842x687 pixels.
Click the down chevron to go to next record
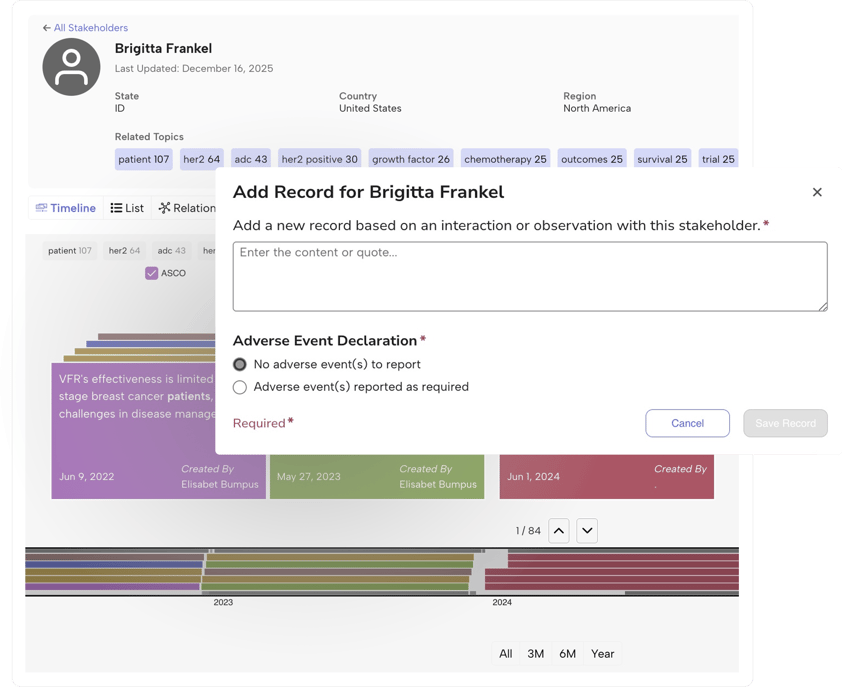(x=586, y=531)
